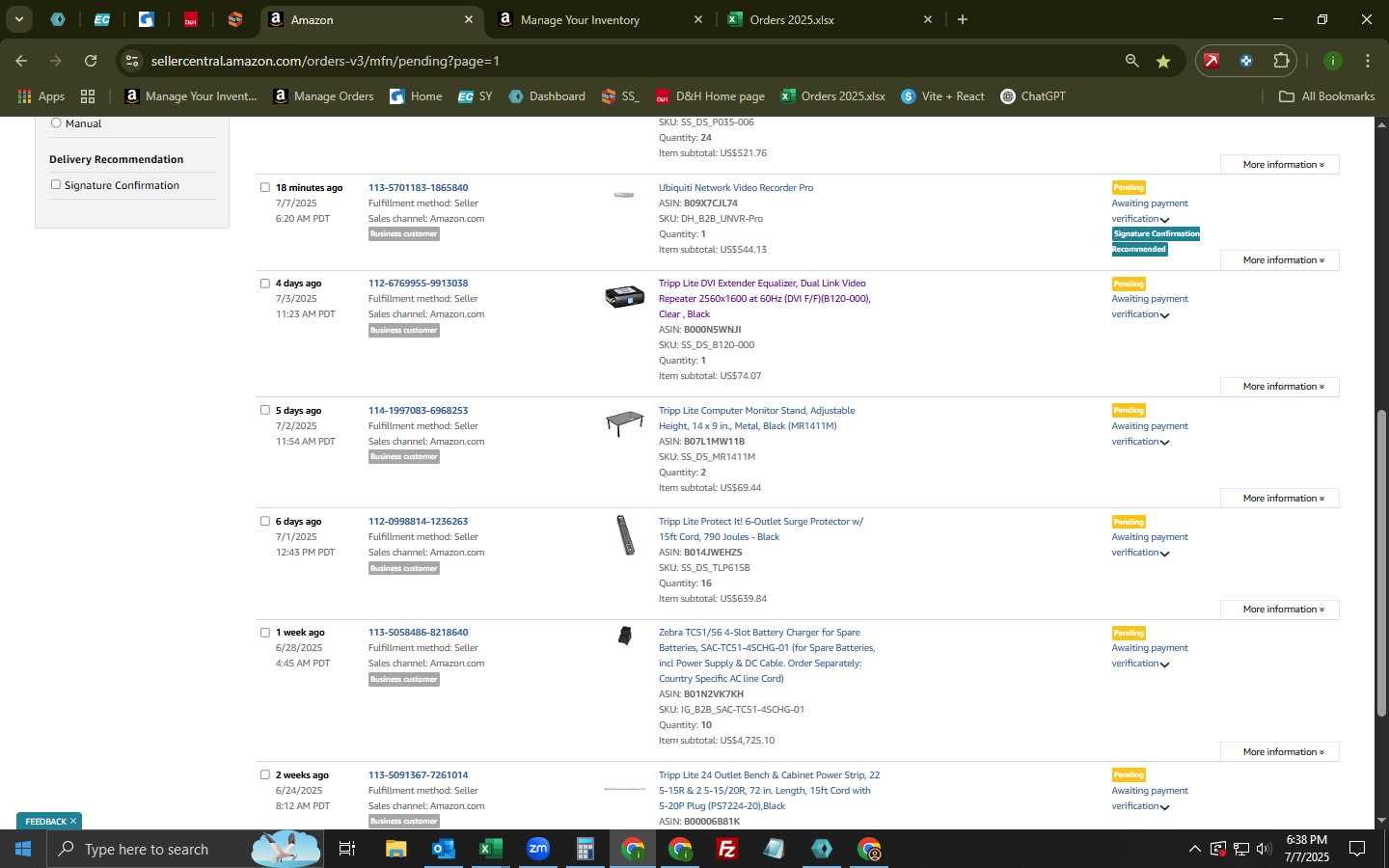This screenshot has width=1389, height=868.
Task: Open Tripp Lite Computer Monitor Stand product link
Action: (x=756, y=418)
